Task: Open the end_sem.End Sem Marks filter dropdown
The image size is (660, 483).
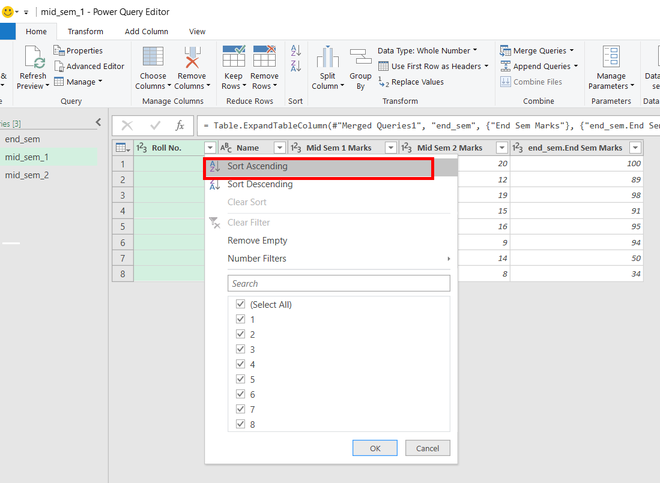Action: click(636, 148)
